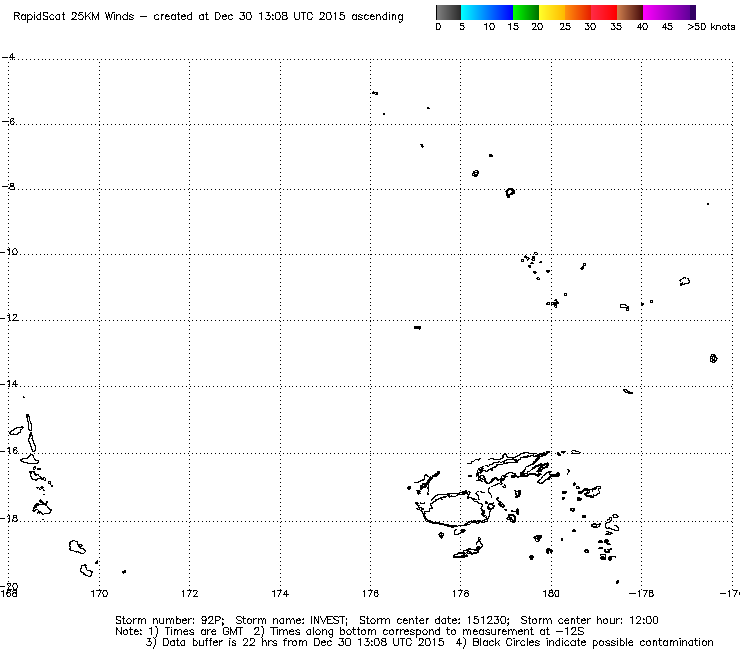Click the note '1) Times are GMT'

click(196, 632)
